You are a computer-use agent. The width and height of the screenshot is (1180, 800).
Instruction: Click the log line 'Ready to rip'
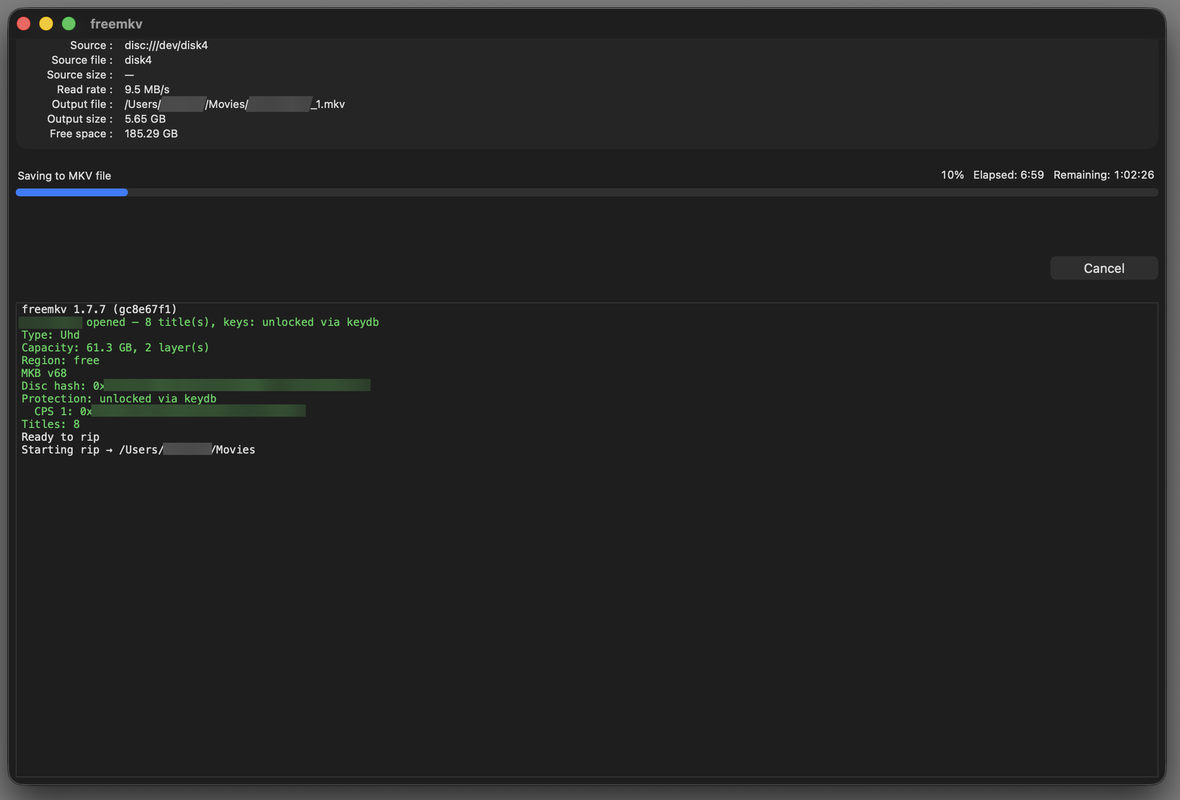coord(60,437)
